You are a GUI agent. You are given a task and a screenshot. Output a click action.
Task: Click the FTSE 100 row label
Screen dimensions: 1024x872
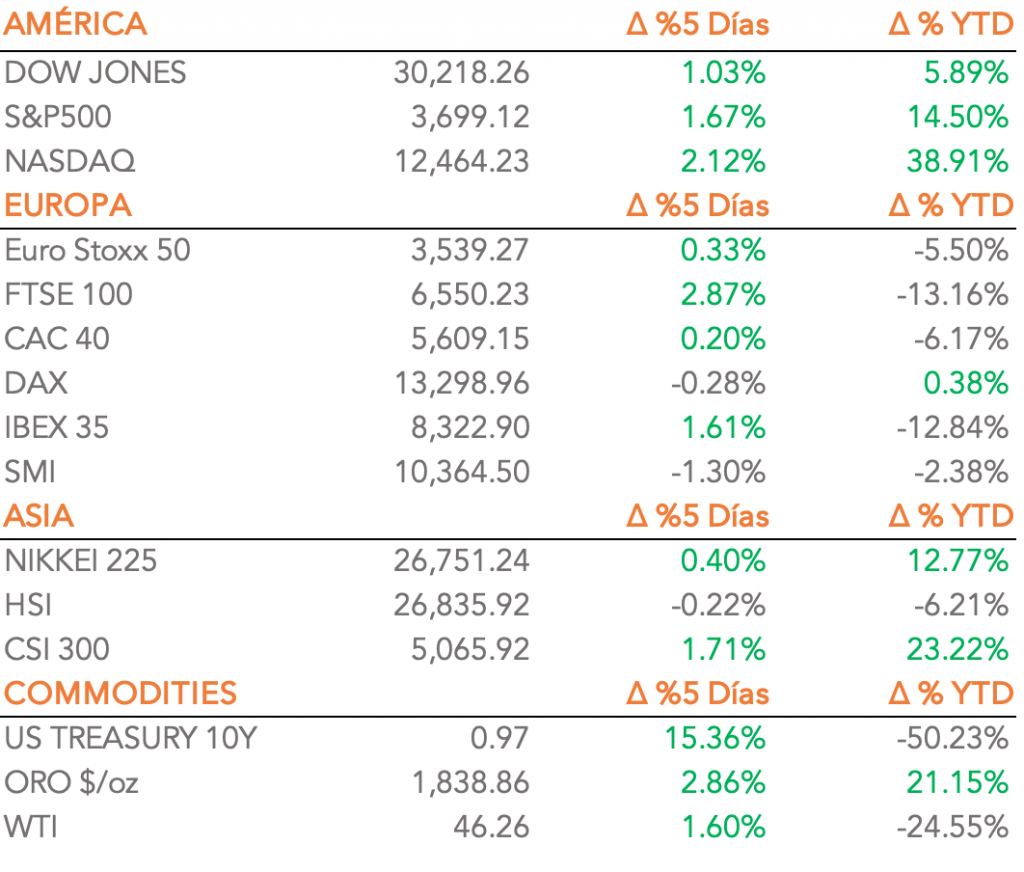pos(68,295)
